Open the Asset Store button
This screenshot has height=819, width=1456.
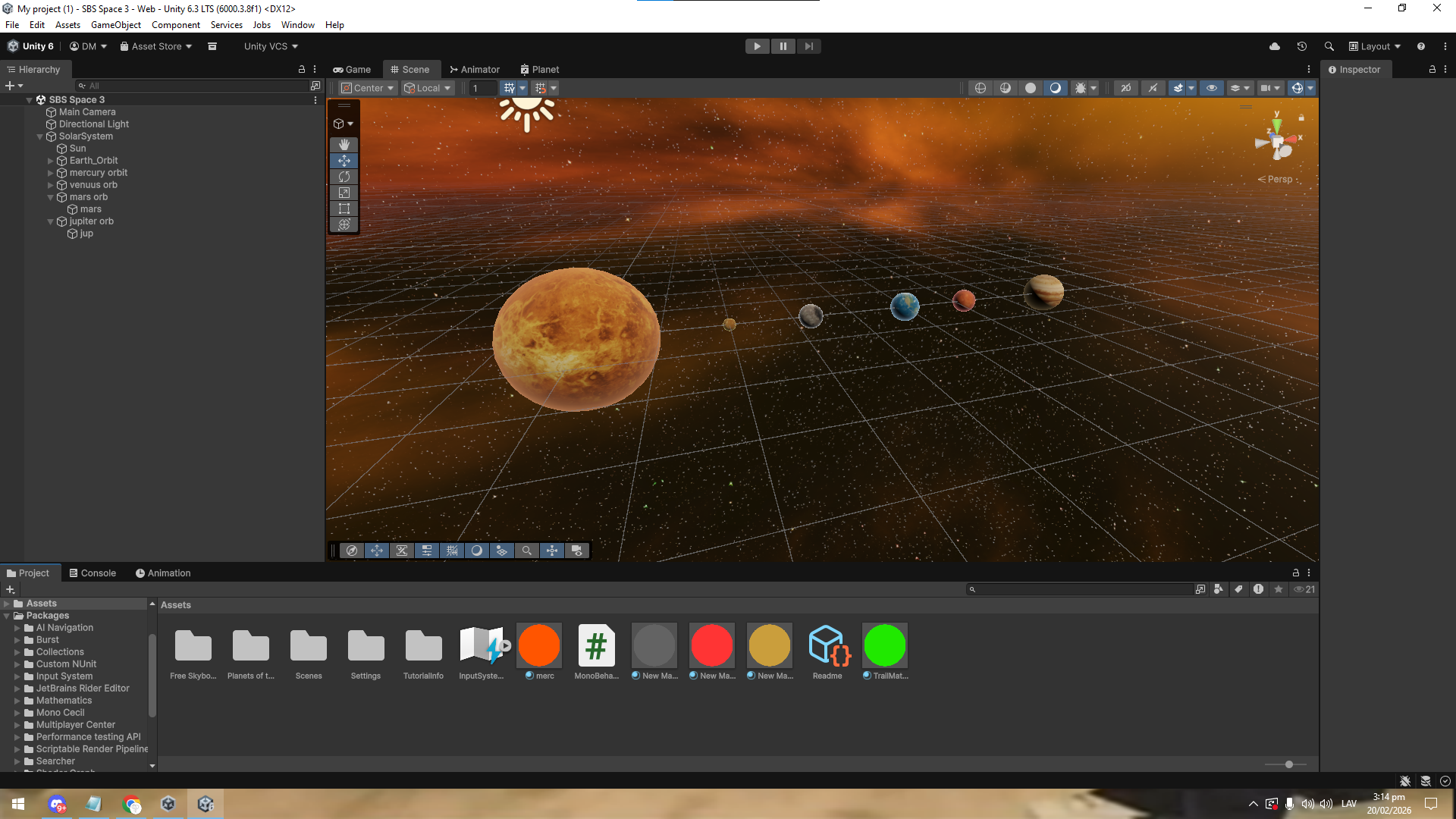[x=156, y=46]
